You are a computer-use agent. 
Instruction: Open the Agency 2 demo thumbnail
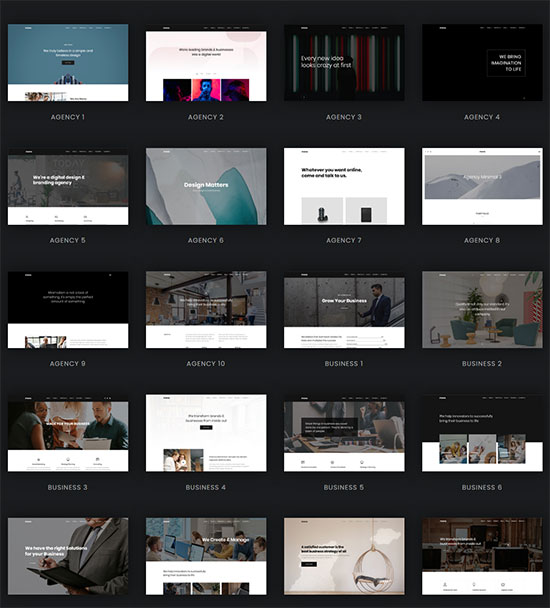pyautogui.click(x=206, y=63)
